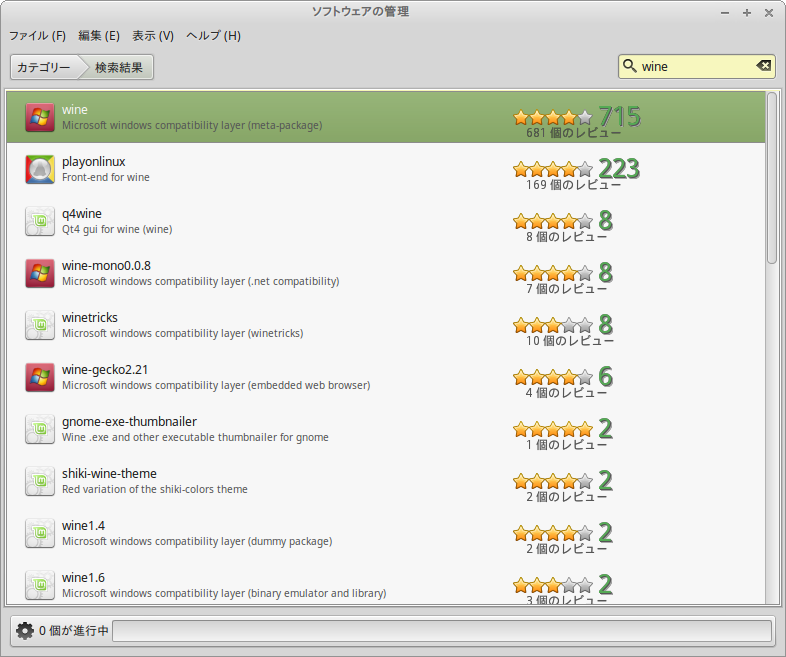The width and height of the screenshot is (786, 657).
Task: Click '1 個のレビュー' for gnome-exe-thumbnailer
Action: (566, 445)
